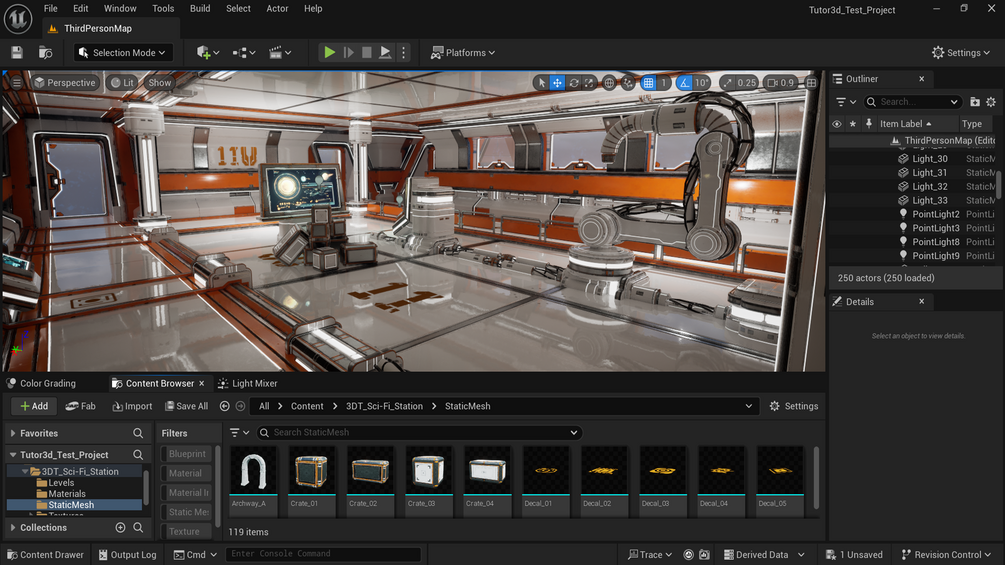Select PointLight2 in the Outliner
This screenshot has width=1005, height=565.
tap(936, 214)
